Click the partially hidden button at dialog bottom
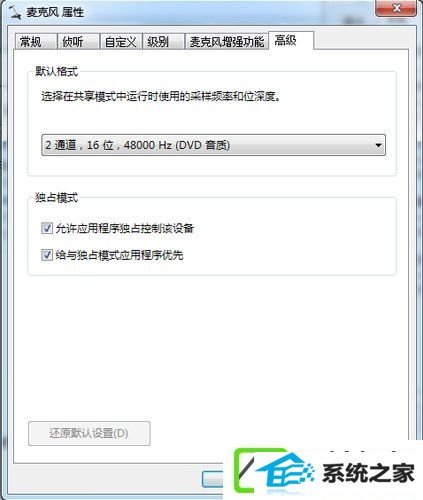The height and width of the screenshot is (500, 423). pos(213,480)
